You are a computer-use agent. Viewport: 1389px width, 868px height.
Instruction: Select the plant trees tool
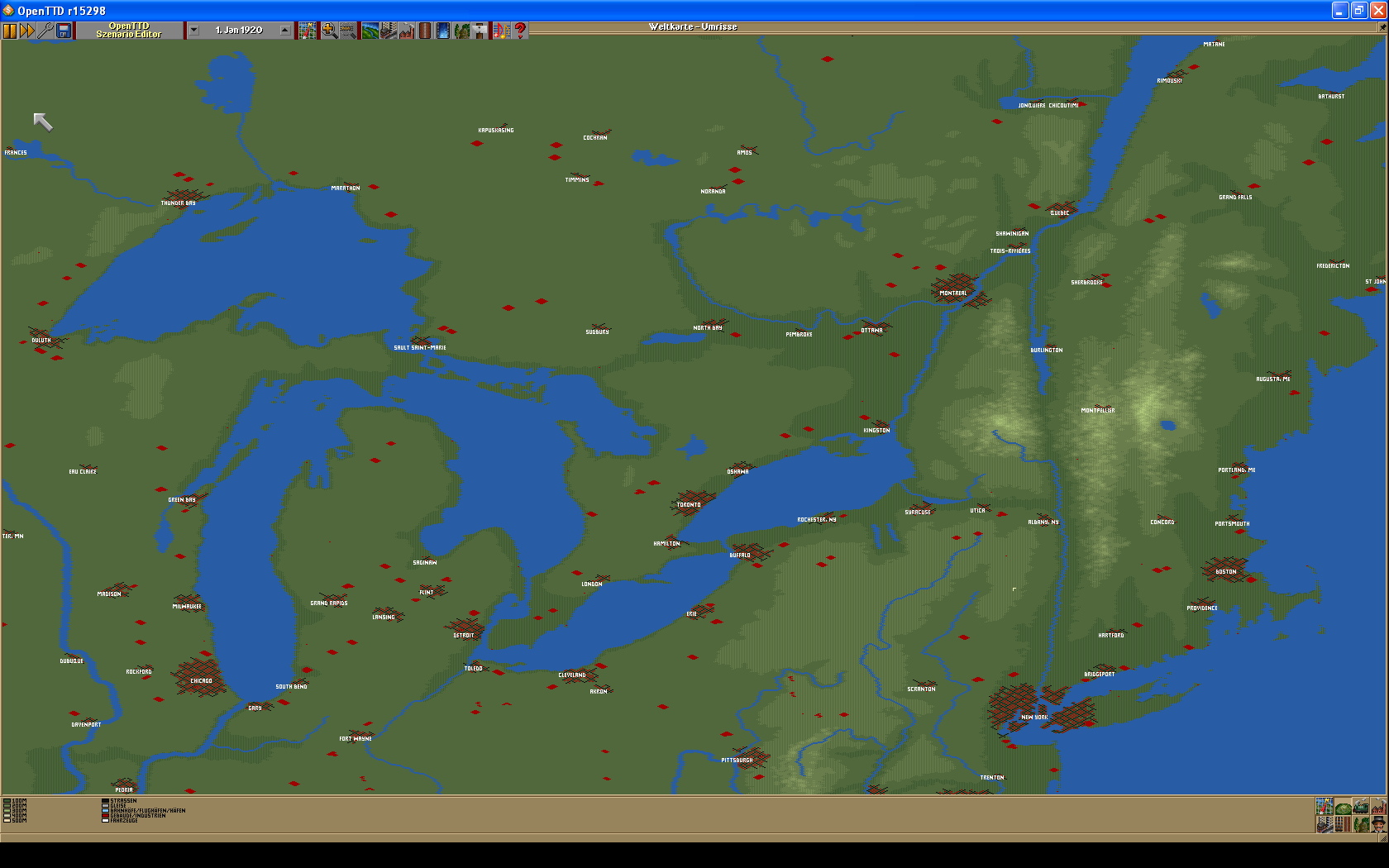pos(461,31)
